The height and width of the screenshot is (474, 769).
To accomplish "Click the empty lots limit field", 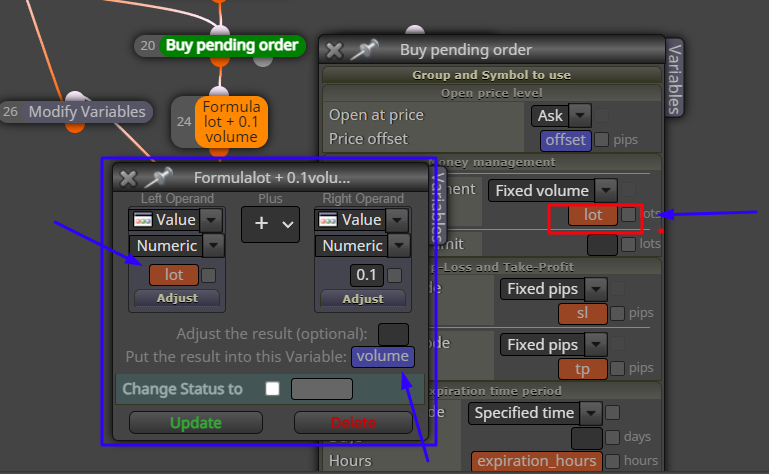I will [602, 244].
